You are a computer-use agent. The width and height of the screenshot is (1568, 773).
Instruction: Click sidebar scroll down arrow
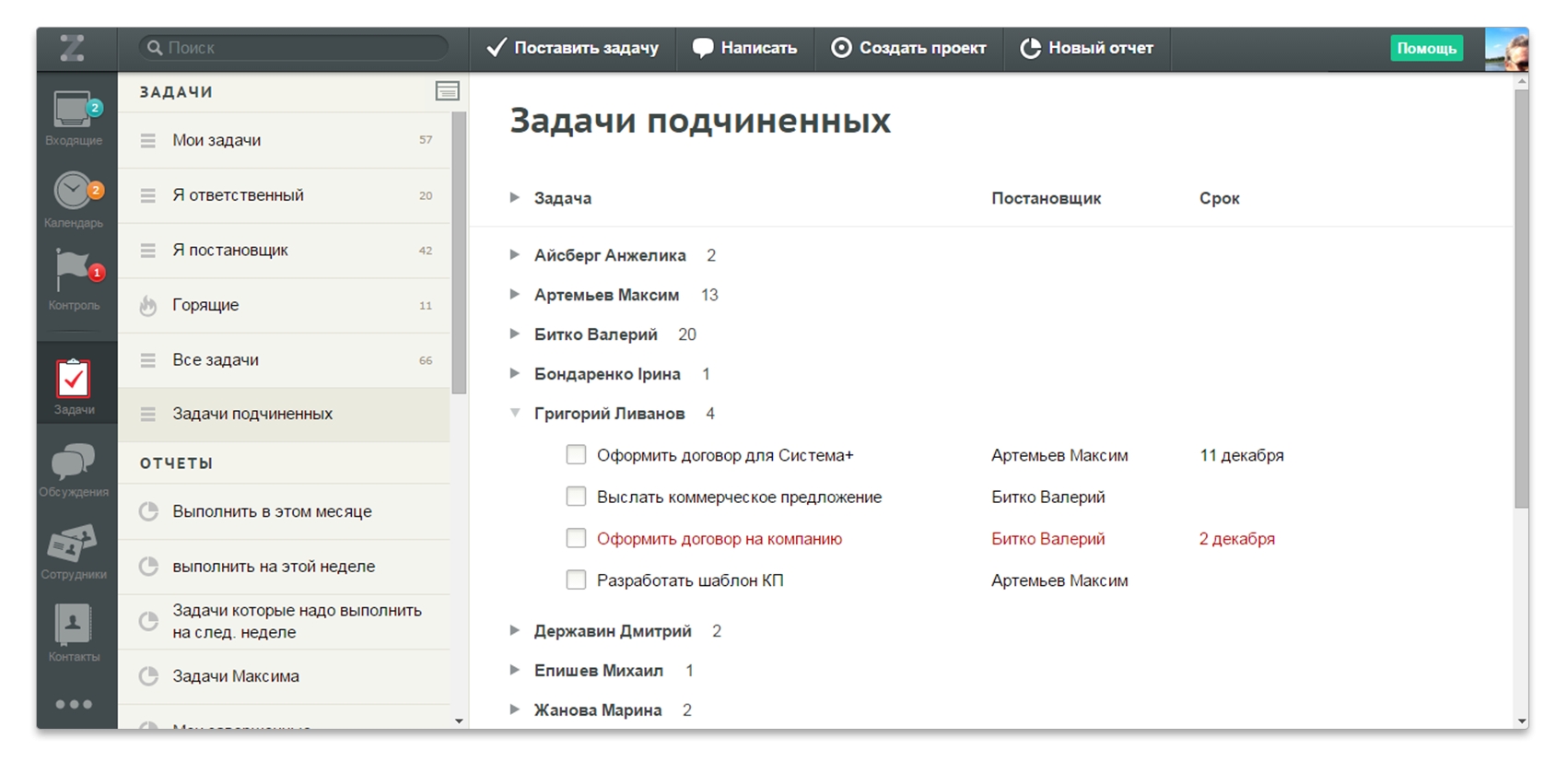(459, 720)
